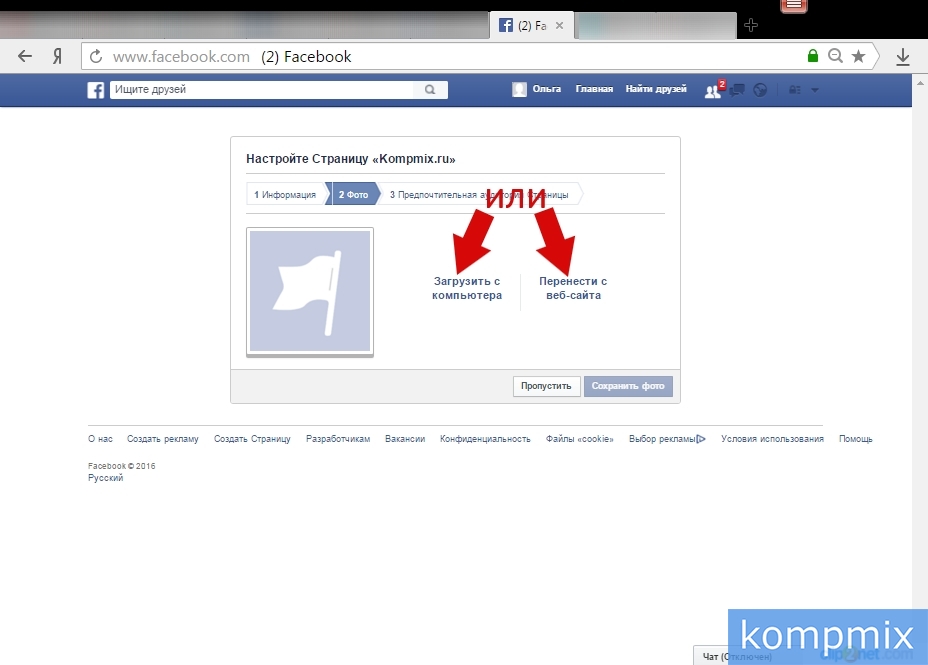Open the Разработчикам footer link
This screenshot has width=928, height=665.
click(x=338, y=439)
